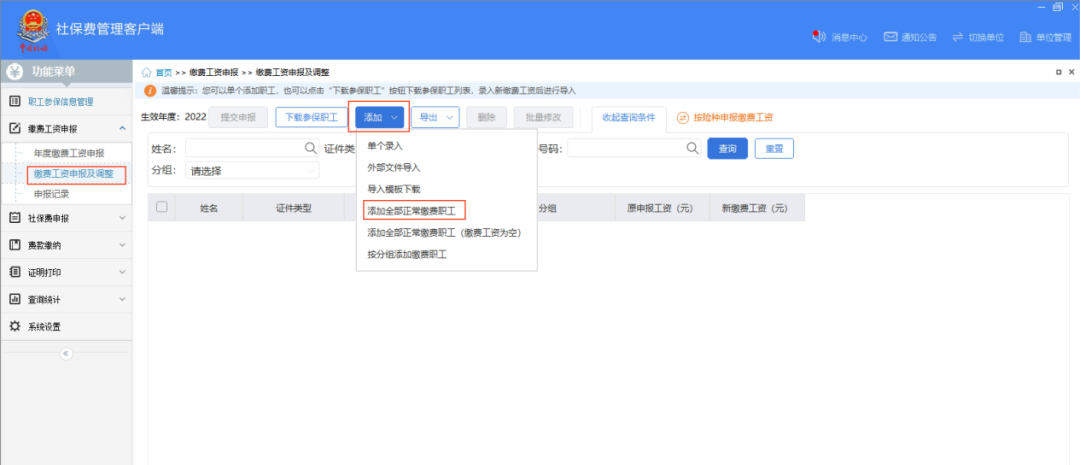This screenshot has height=465, width=1081.
Task: Click 切换单位 switch unit
Action: coord(978,37)
